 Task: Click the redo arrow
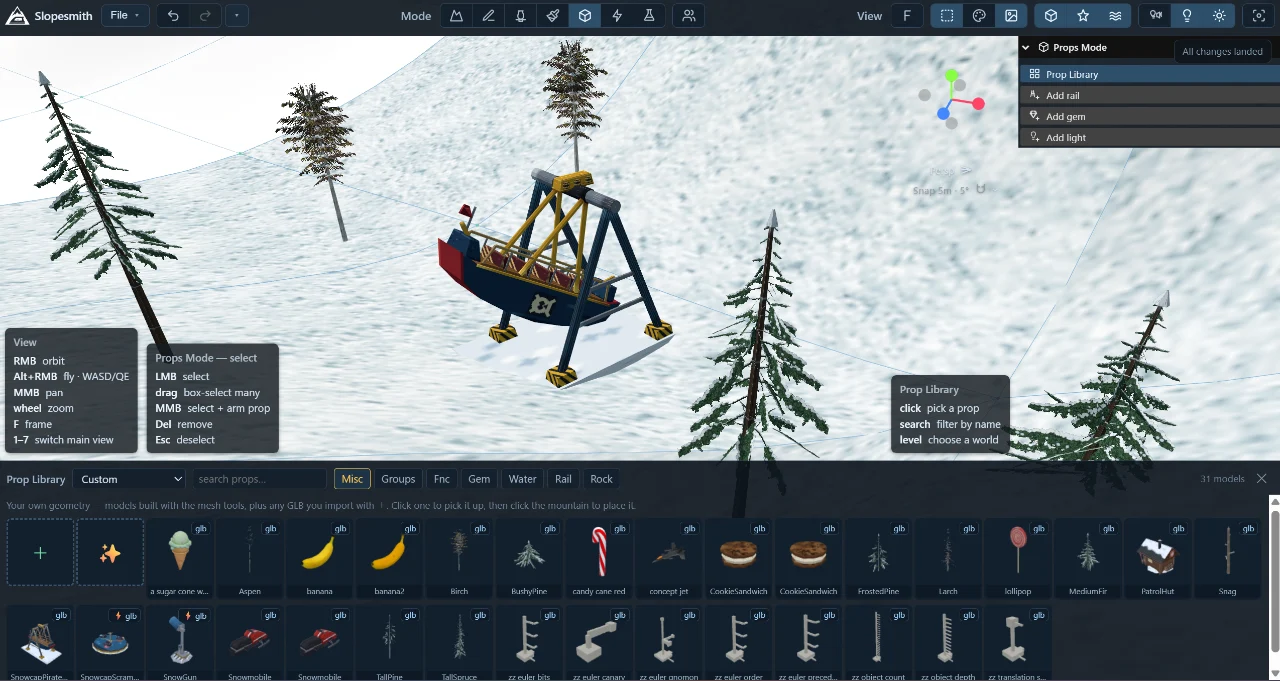pyautogui.click(x=204, y=16)
